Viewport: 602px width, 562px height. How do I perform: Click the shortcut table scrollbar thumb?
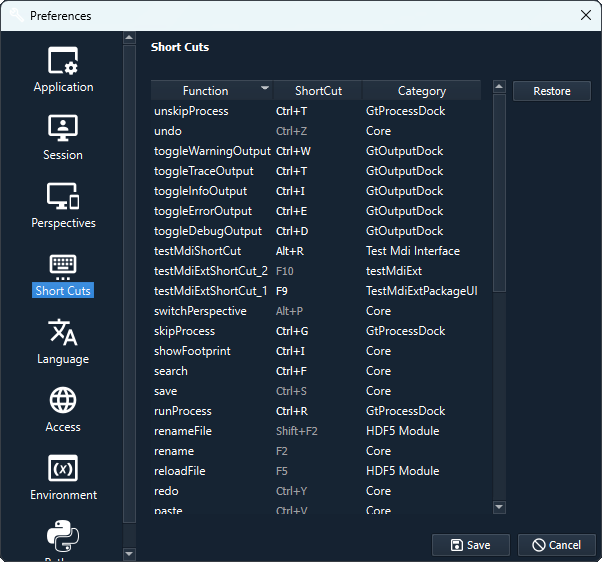[x=499, y=193]
